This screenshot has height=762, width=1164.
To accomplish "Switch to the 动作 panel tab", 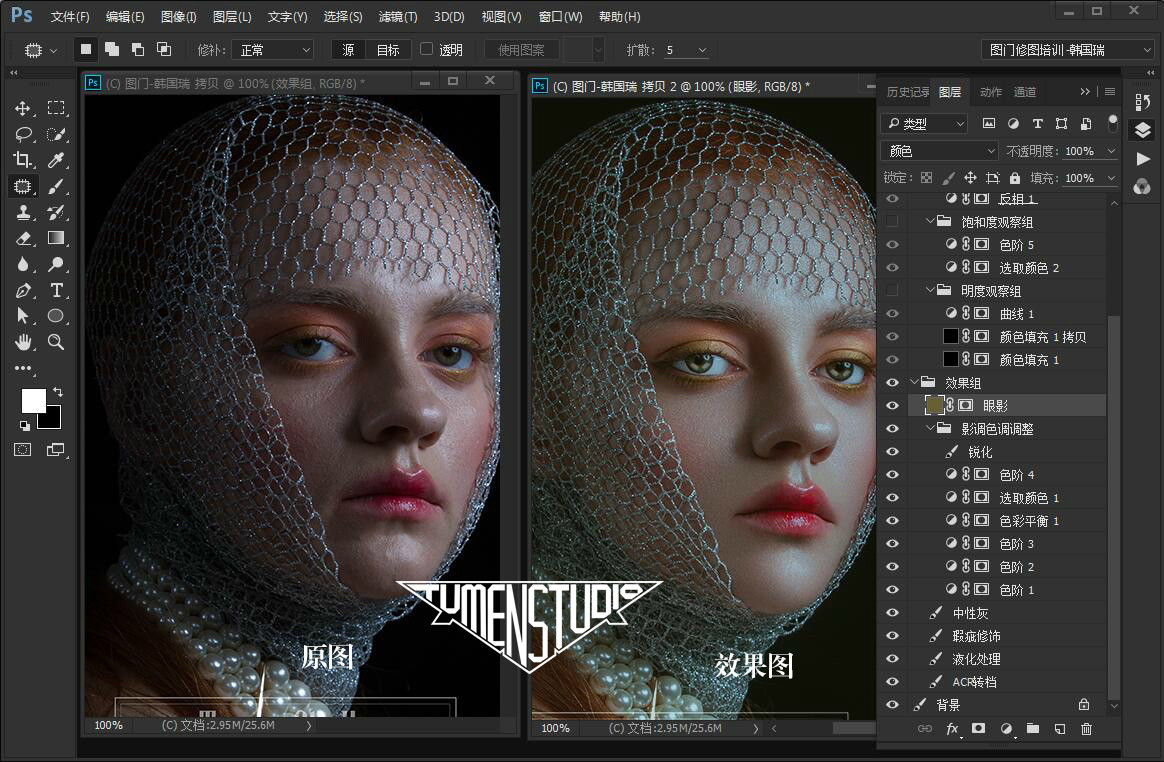I will click(990, 92).
